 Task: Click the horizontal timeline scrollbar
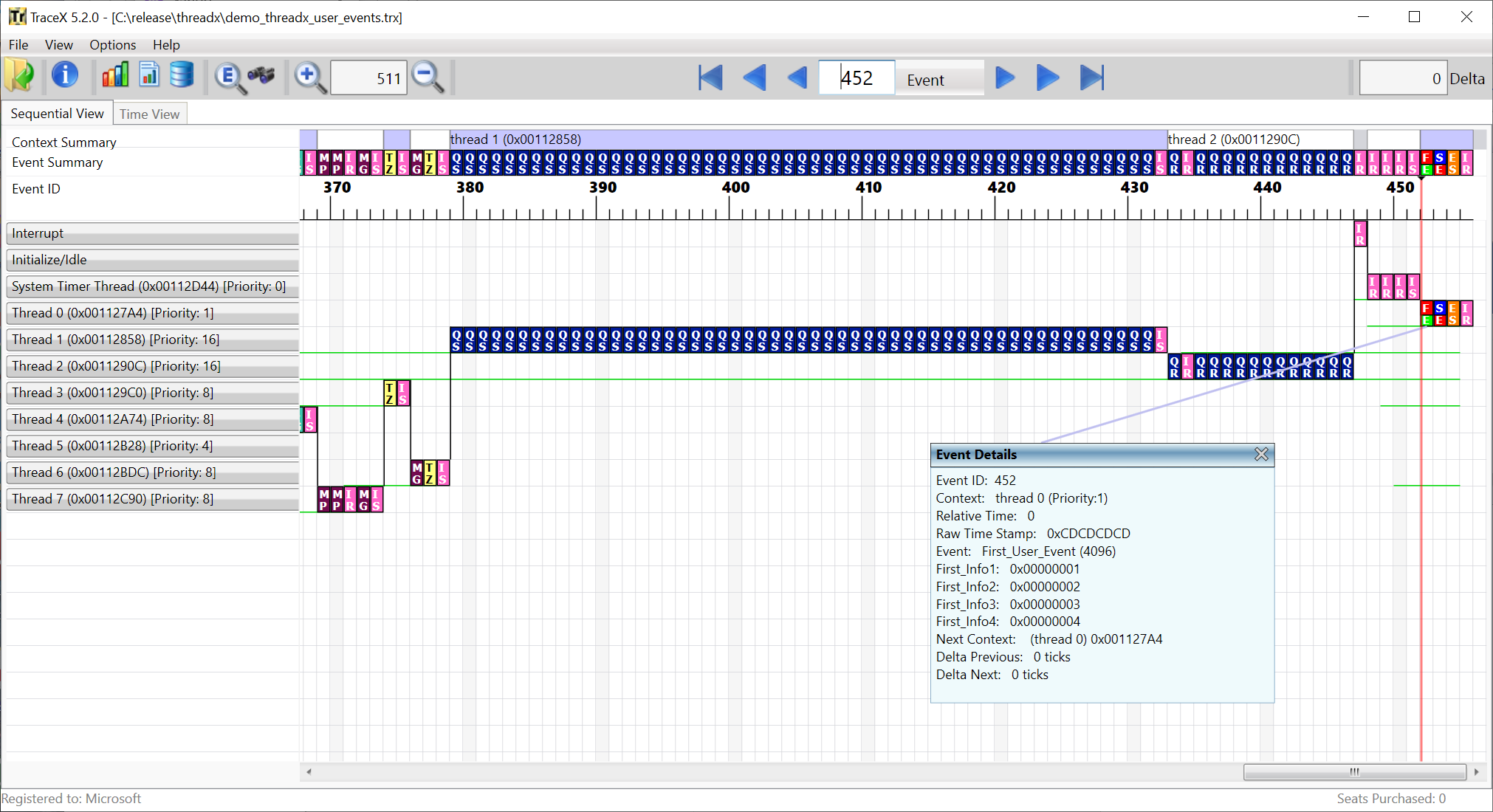point(1355,771)
